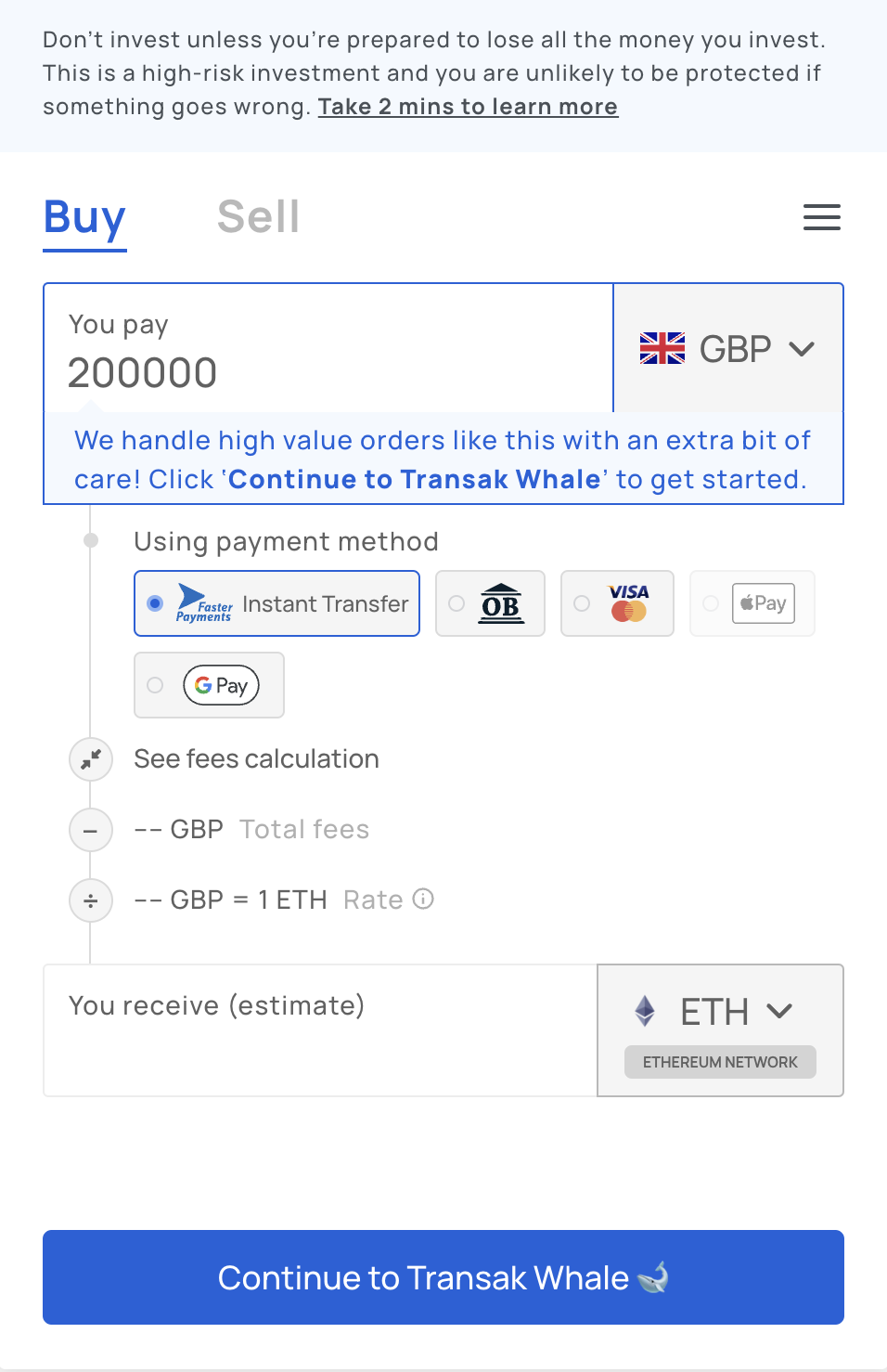
Task: Click the Rate info icon
Action: [423, 899]
